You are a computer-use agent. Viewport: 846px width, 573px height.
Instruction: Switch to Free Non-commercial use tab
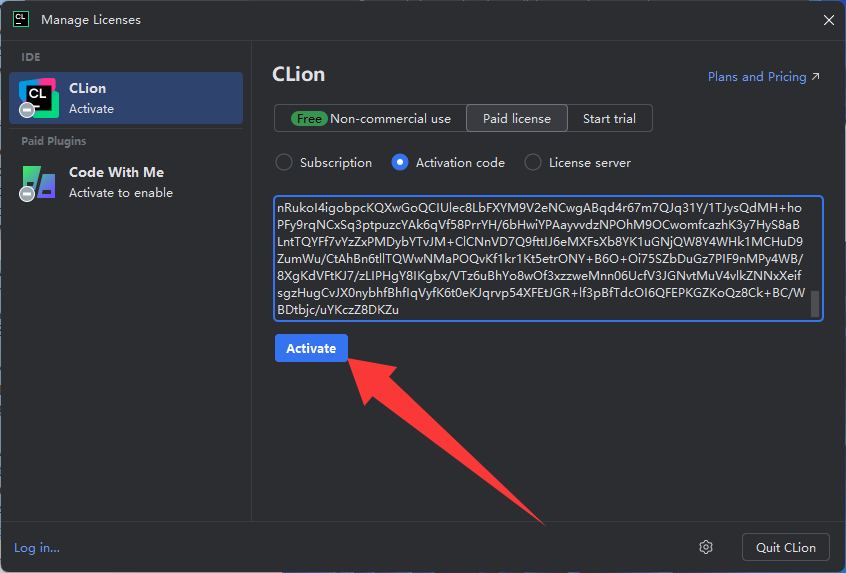pyautogui.click(x=371, y=118)
